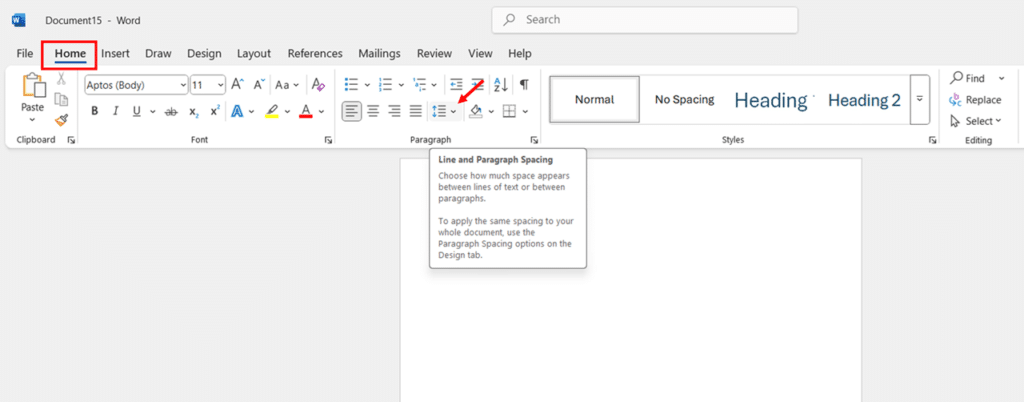Apply yellow text highlight color

(x=272, y=112)
